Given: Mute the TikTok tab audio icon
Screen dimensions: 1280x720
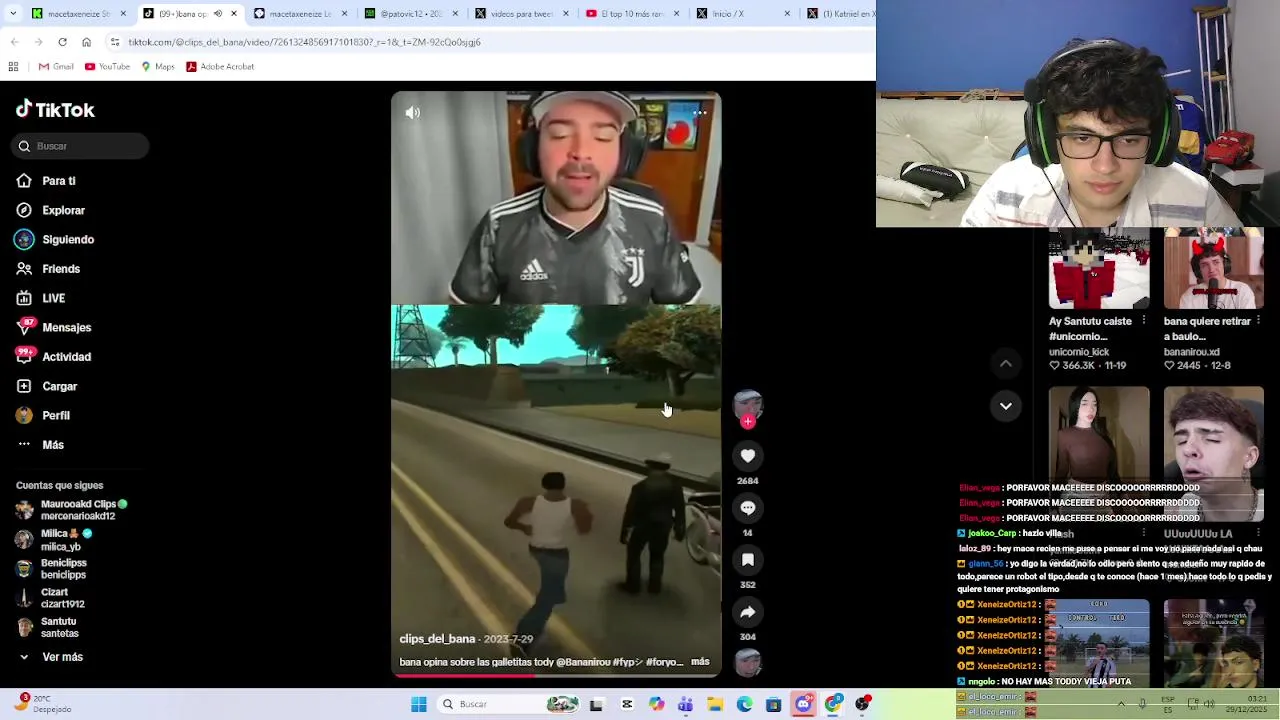Looking at the screenshot, I should click(x=218, y=14).
